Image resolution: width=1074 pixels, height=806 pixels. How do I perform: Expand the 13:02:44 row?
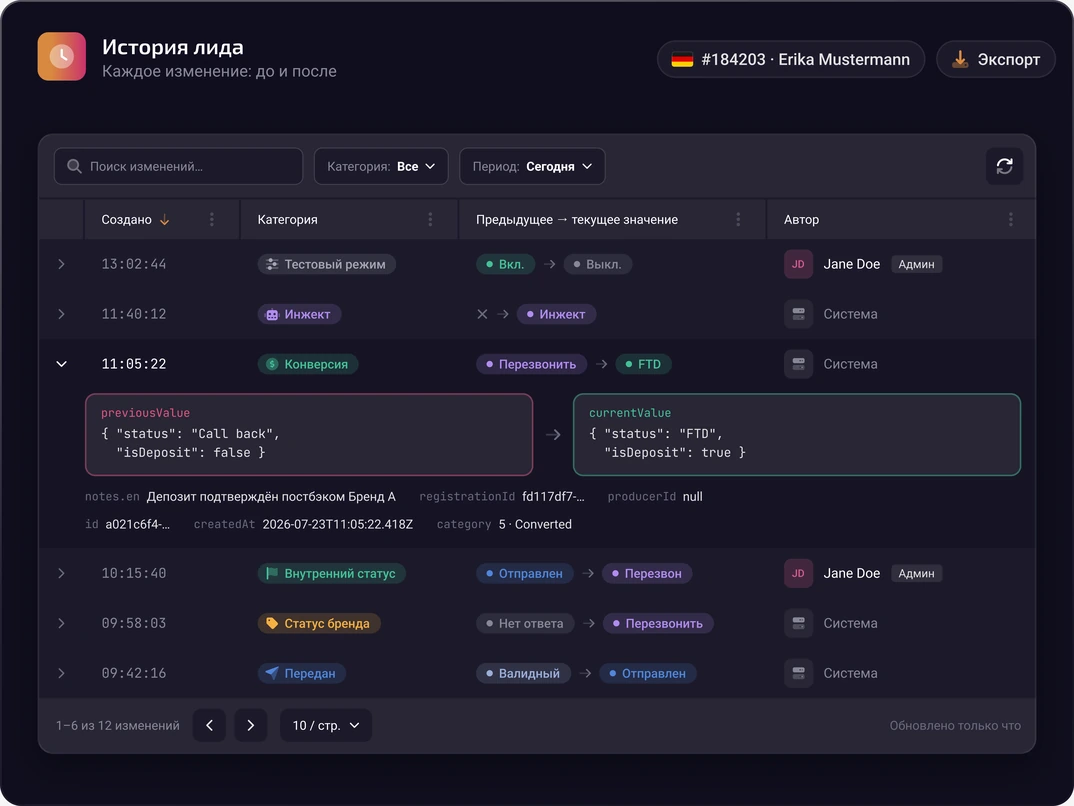click(62, 264)
